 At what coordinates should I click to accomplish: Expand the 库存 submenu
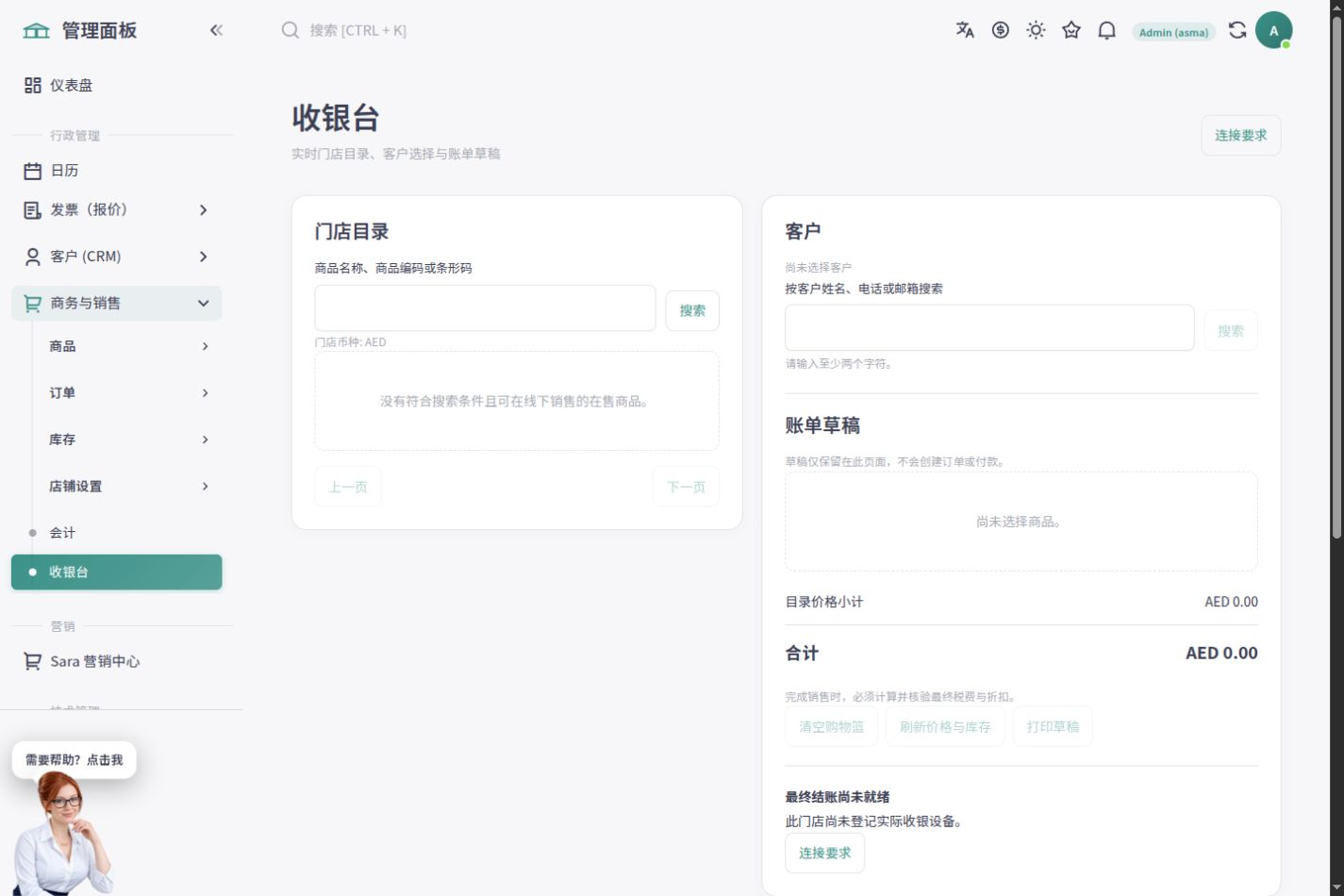(117, 440)
